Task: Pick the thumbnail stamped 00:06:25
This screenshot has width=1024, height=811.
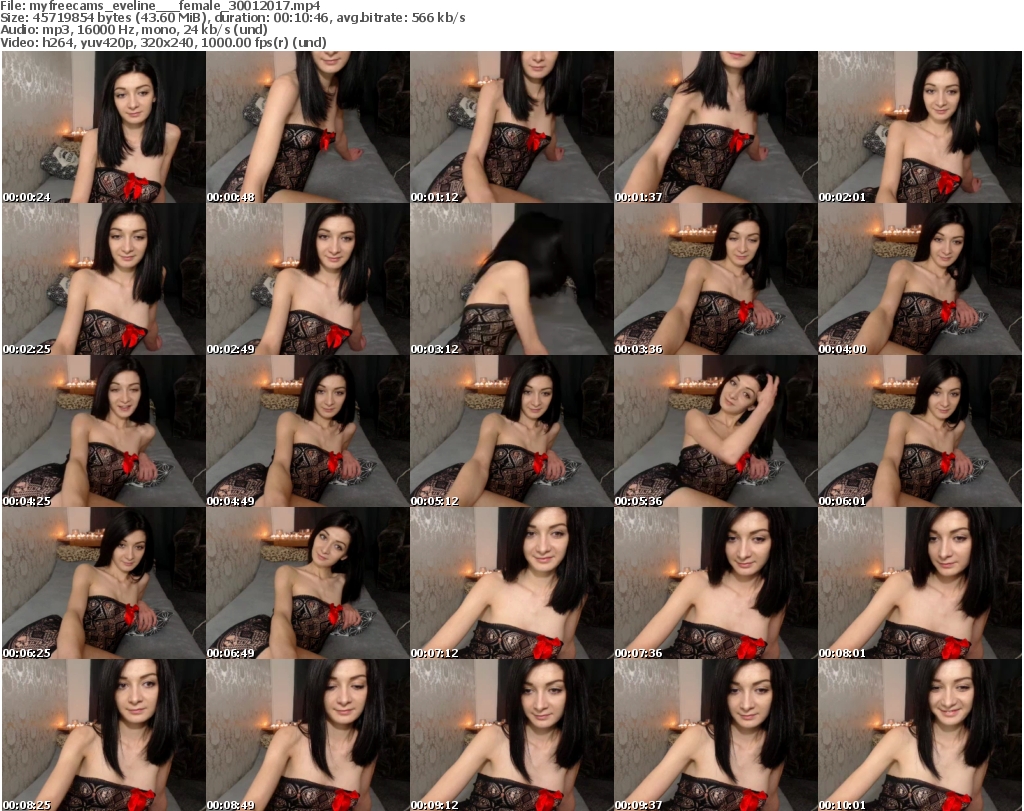Action: [x=104, y=583]
